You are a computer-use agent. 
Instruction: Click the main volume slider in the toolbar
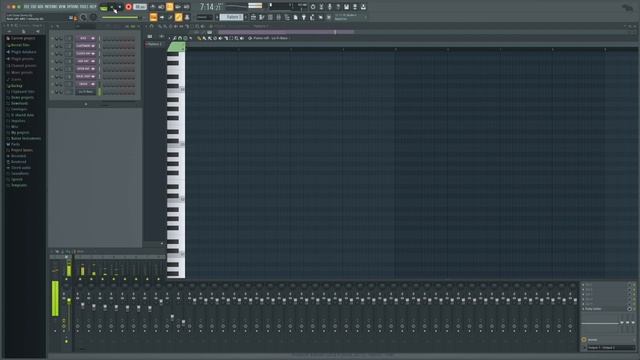(121, 18)
